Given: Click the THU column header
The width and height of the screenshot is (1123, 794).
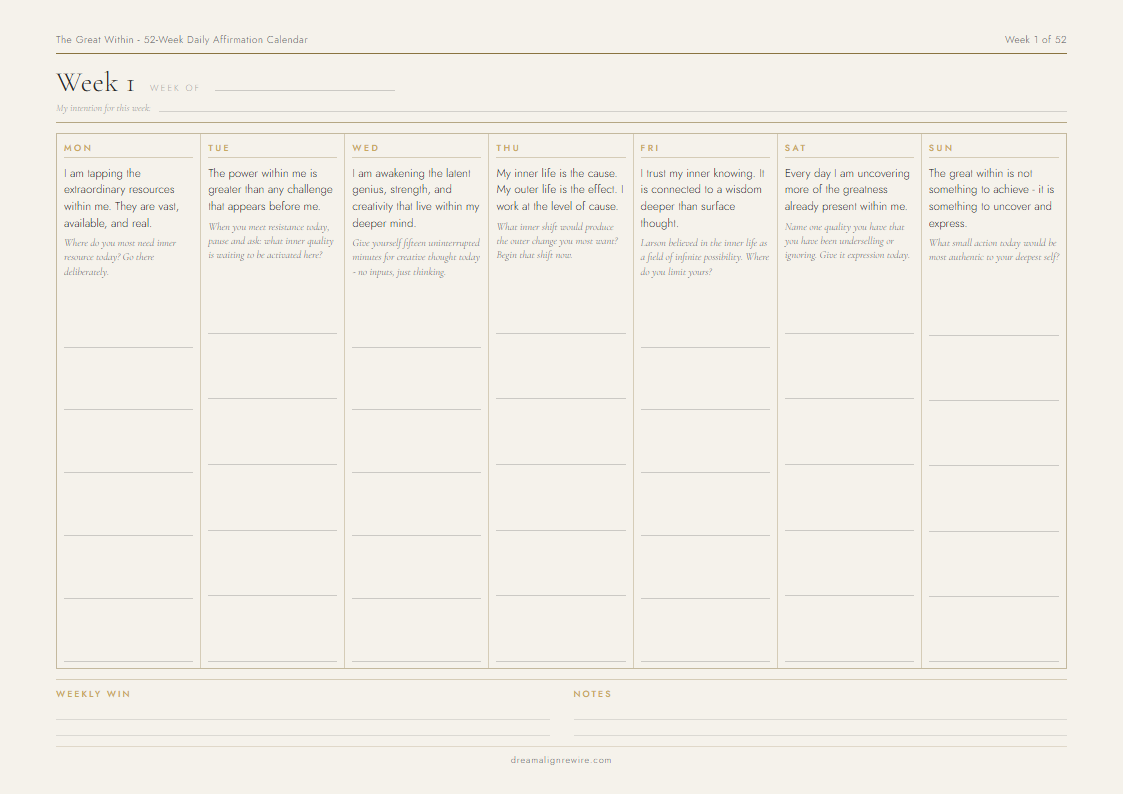Looking at the screenshot, I should (x=508, y=147).
